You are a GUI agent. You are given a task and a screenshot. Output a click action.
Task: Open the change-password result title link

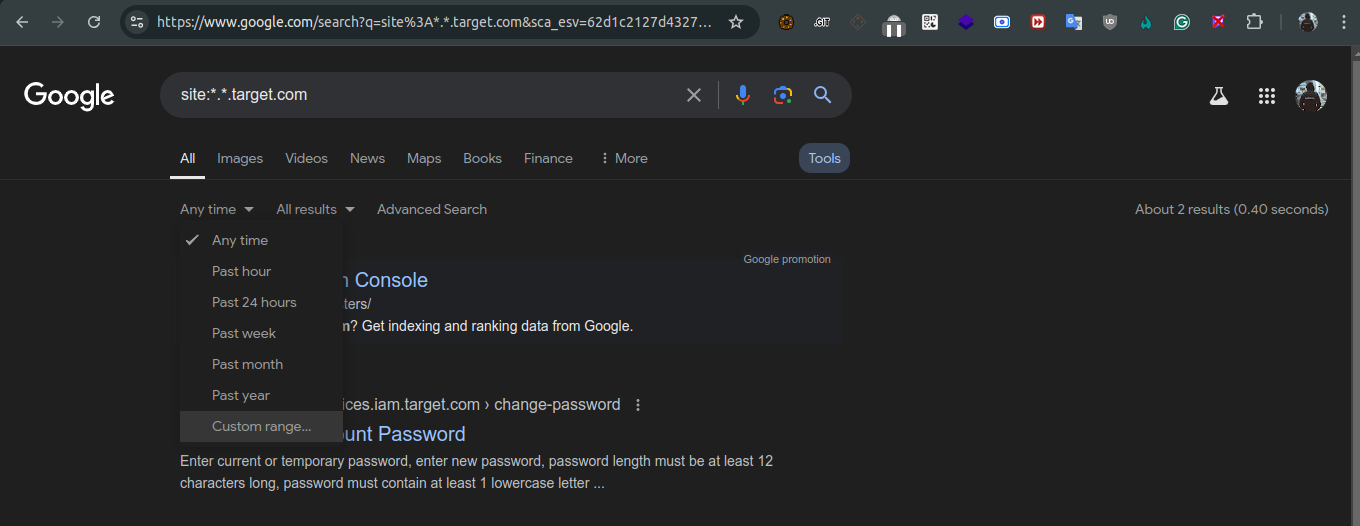click(404, 434)
